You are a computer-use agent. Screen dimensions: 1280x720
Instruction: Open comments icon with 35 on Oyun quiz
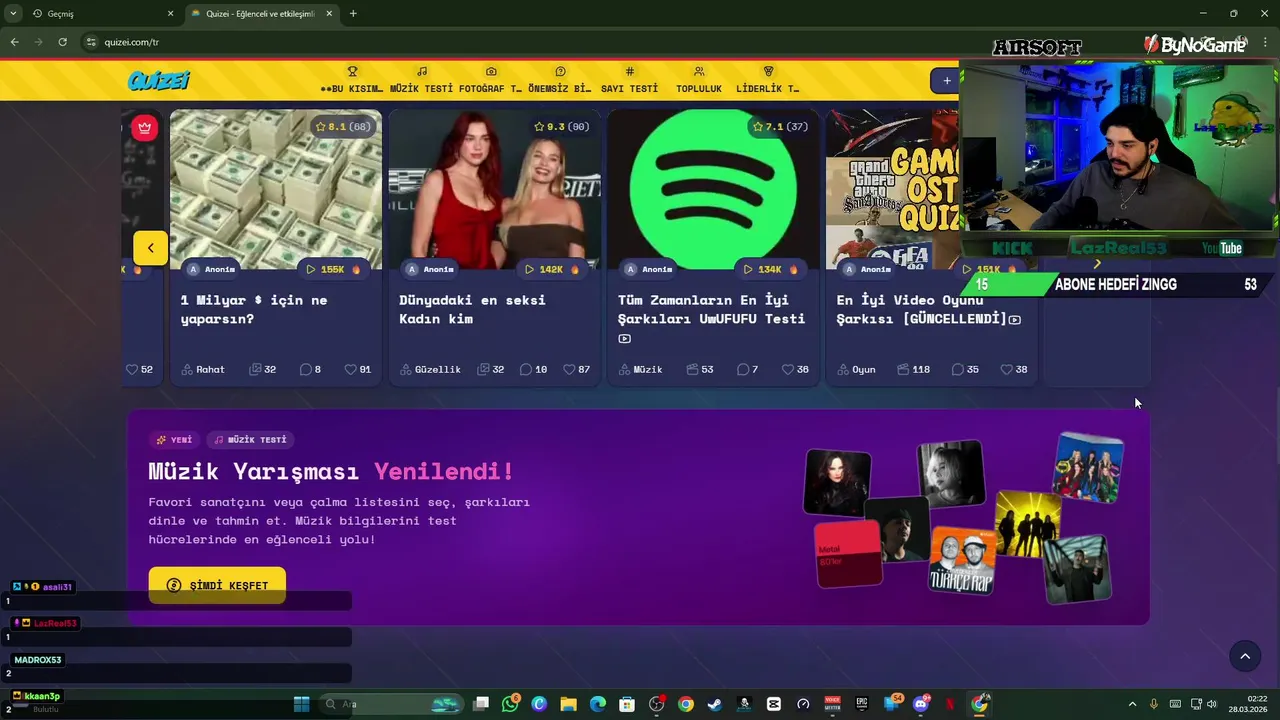pyautogui.click(x=965, y=369)
